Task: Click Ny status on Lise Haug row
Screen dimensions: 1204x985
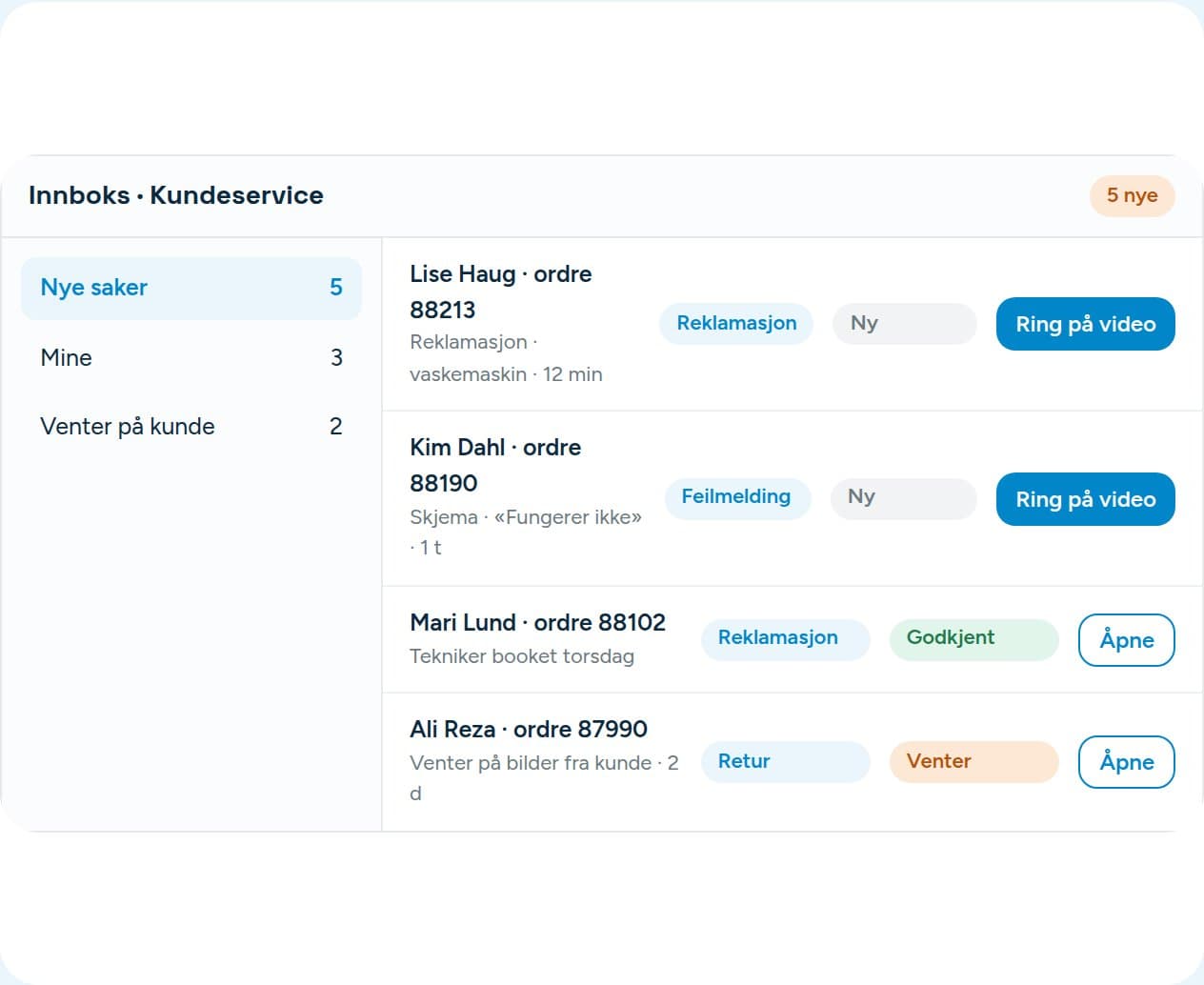Action: click(x=904, y=323)
